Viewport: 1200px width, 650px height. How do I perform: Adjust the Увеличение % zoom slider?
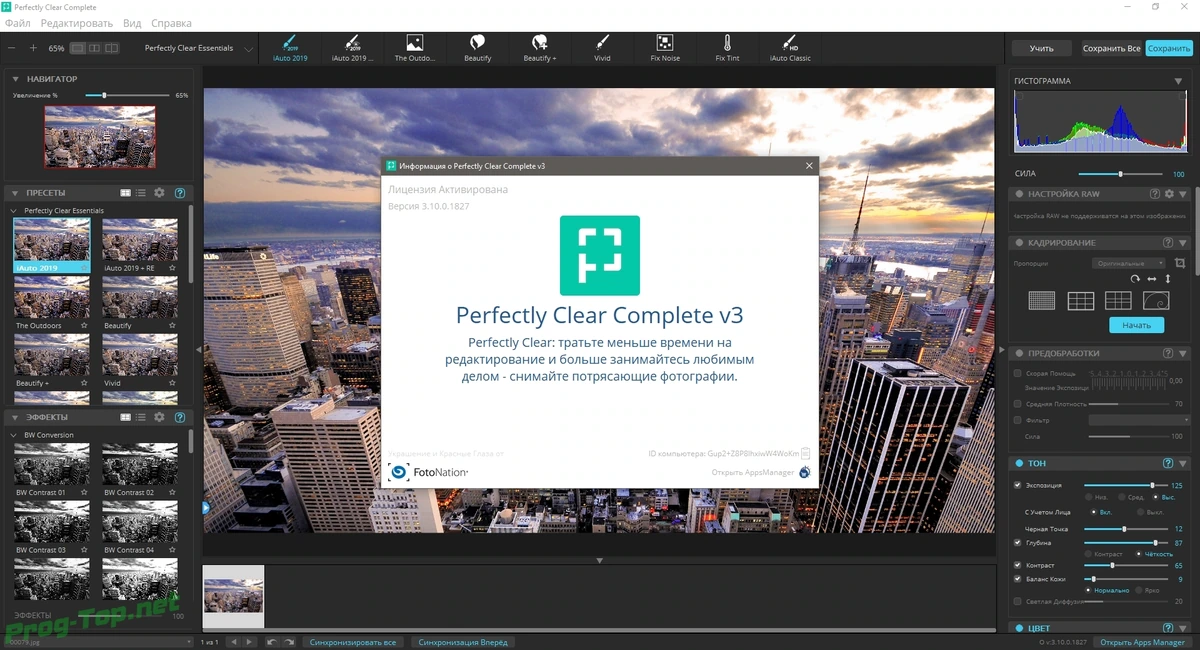click(x=126, y=95)
